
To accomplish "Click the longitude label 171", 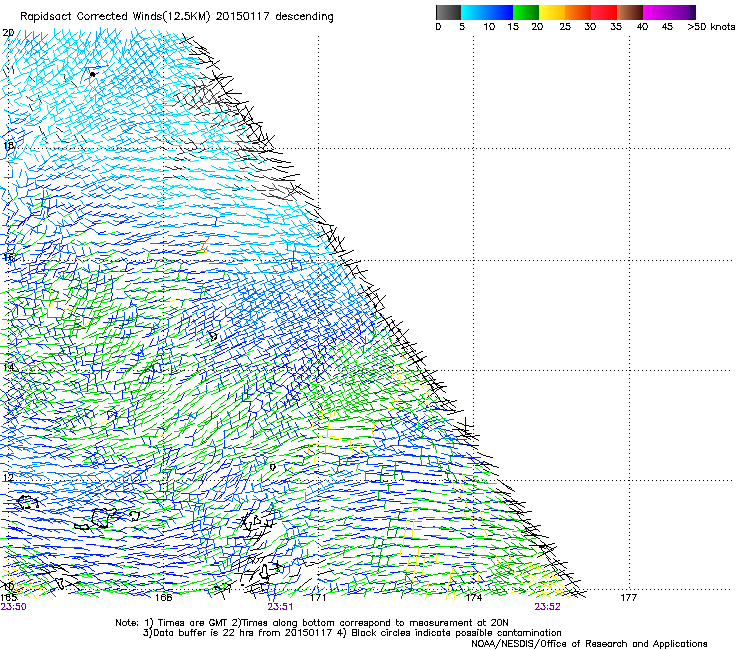I will coord(318,598).
